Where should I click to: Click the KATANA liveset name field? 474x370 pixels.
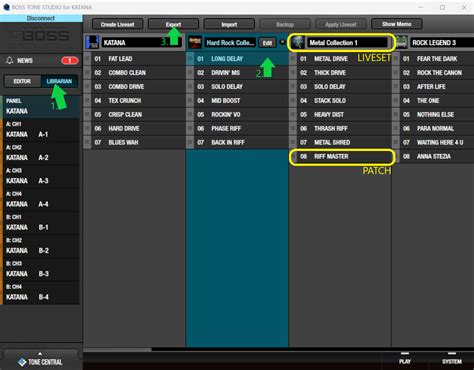(x=142, y=43)
